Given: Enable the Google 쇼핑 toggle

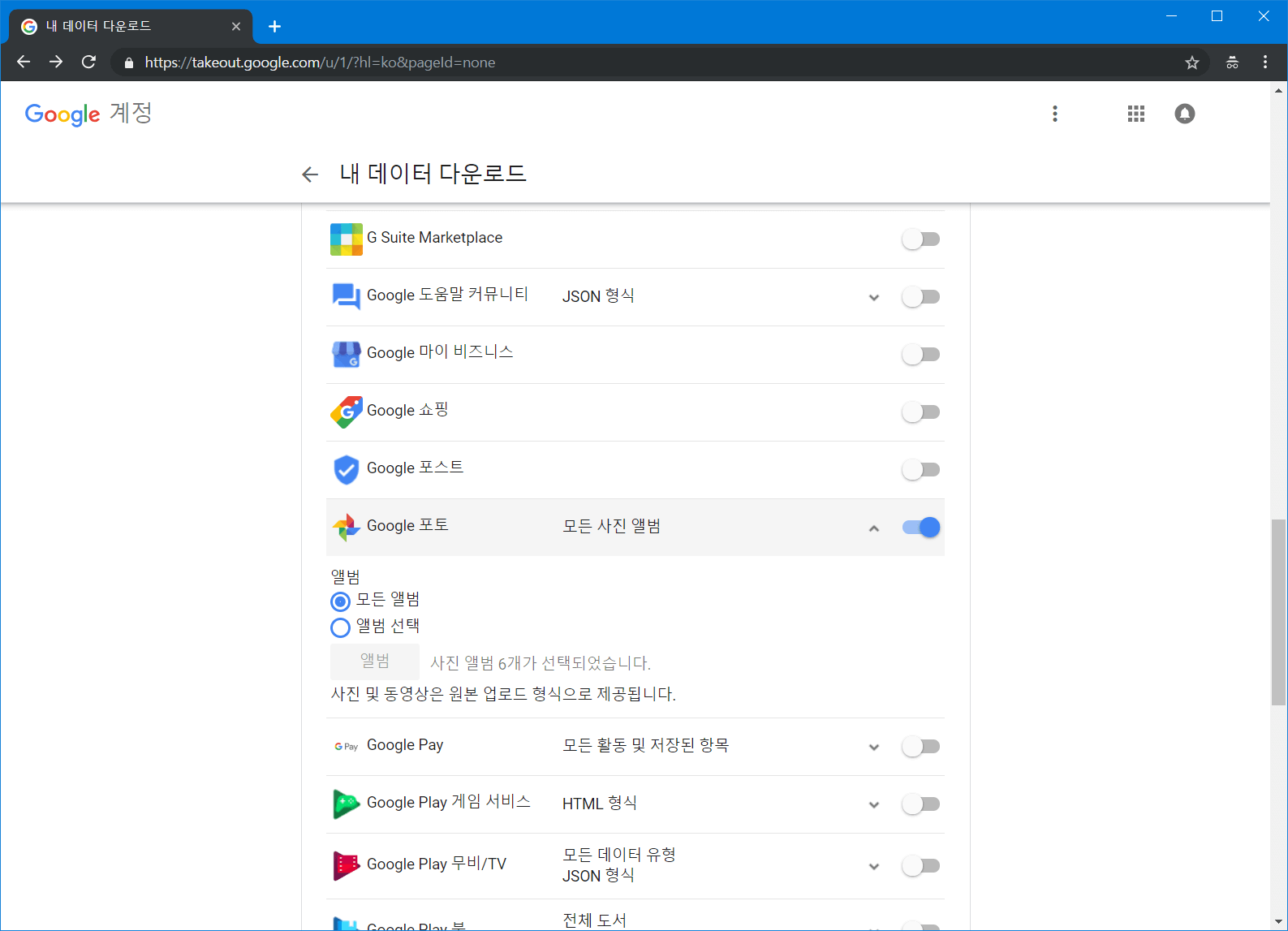Looking at the screenshot, I should point(921,412).
